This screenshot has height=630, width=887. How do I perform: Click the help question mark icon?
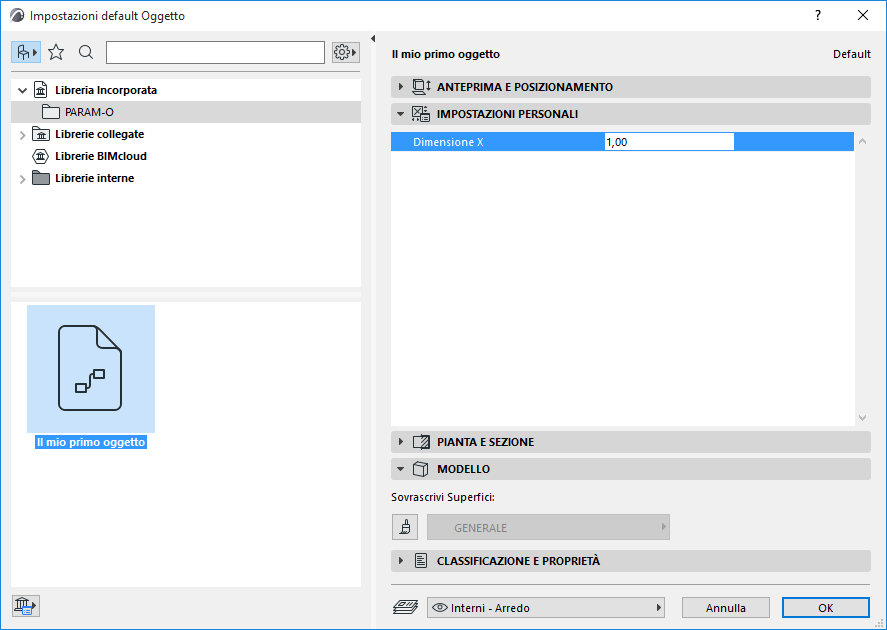(x=817, y=16)
